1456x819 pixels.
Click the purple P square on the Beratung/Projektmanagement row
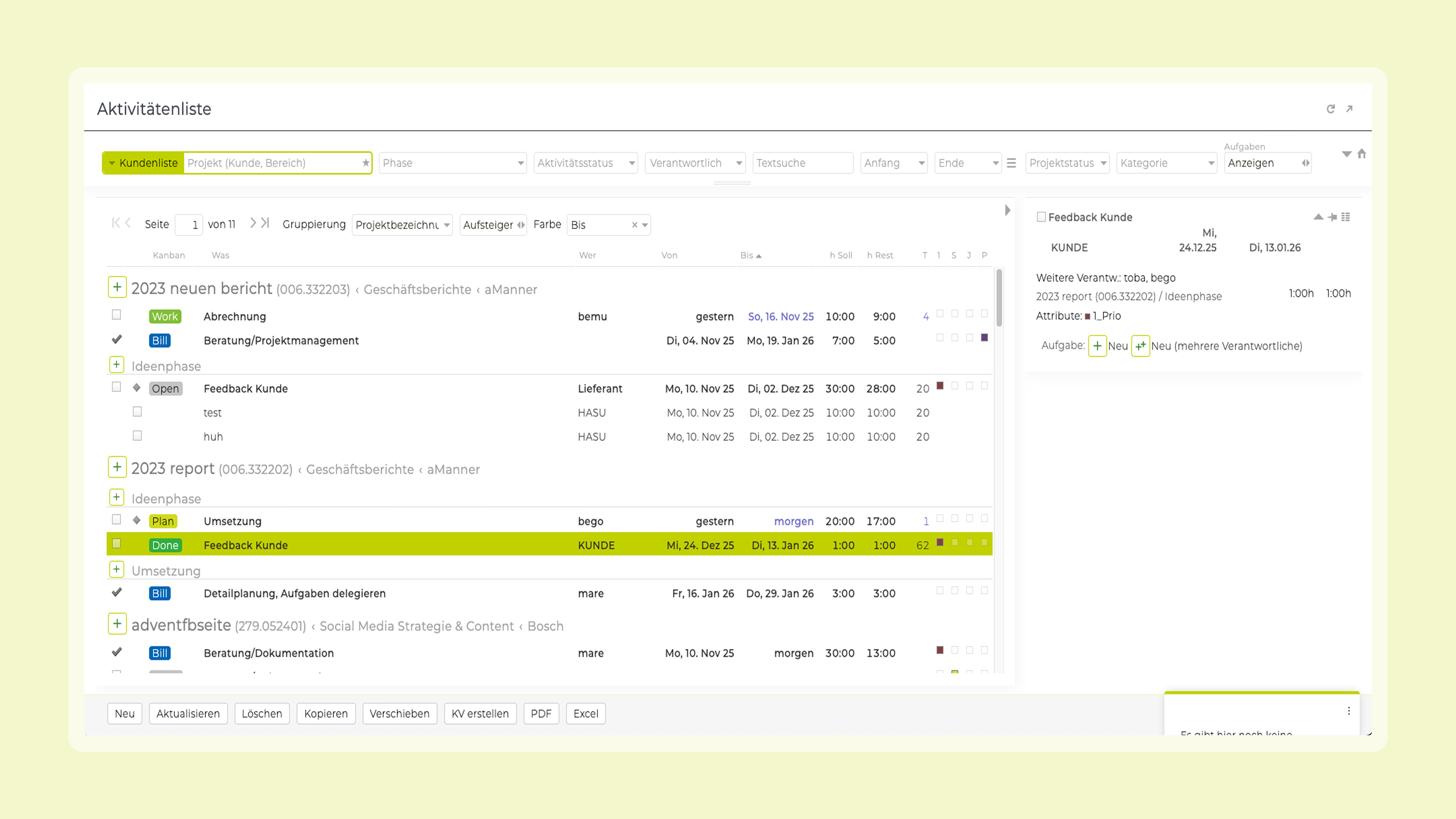pos(984,337)
